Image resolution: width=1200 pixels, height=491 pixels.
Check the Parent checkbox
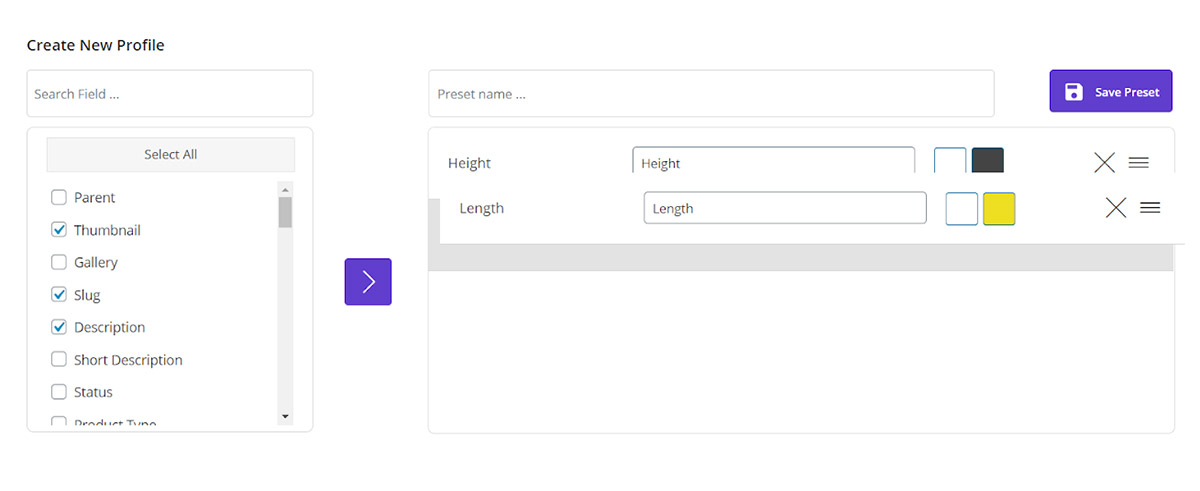click(59, 198)
